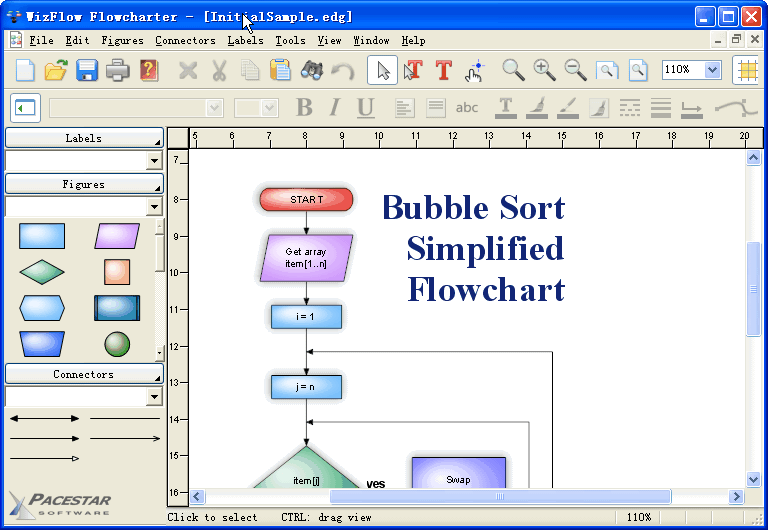Save the chart with the floppy disk icon
The width and height of the screenshot is (768, 530).
tap(87, 71)
